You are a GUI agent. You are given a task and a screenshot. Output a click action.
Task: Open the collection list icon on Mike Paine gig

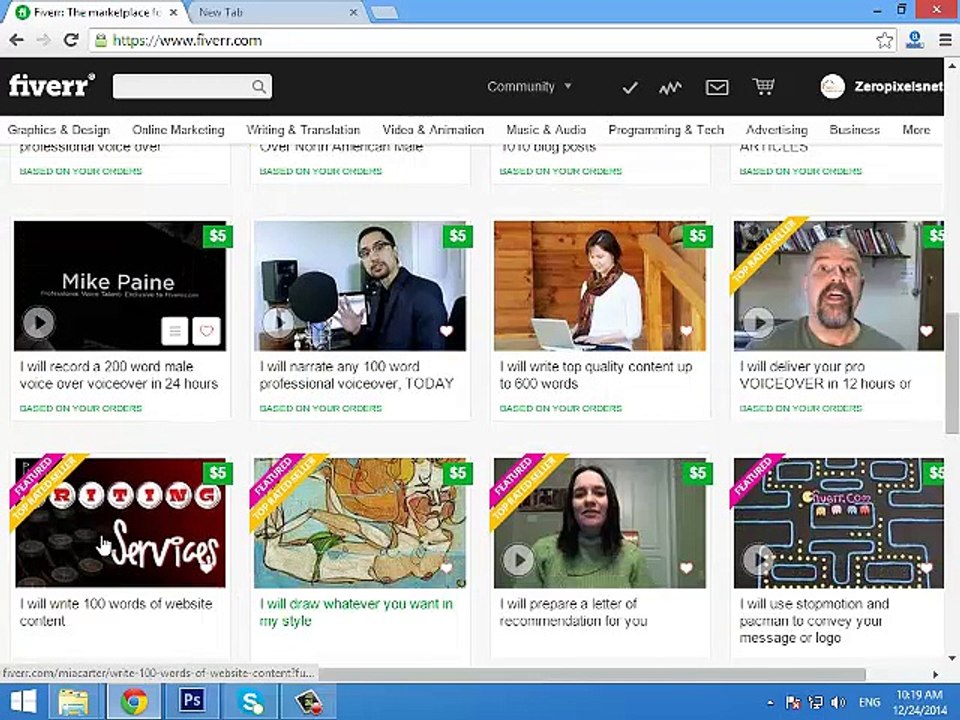pos(175,331)
